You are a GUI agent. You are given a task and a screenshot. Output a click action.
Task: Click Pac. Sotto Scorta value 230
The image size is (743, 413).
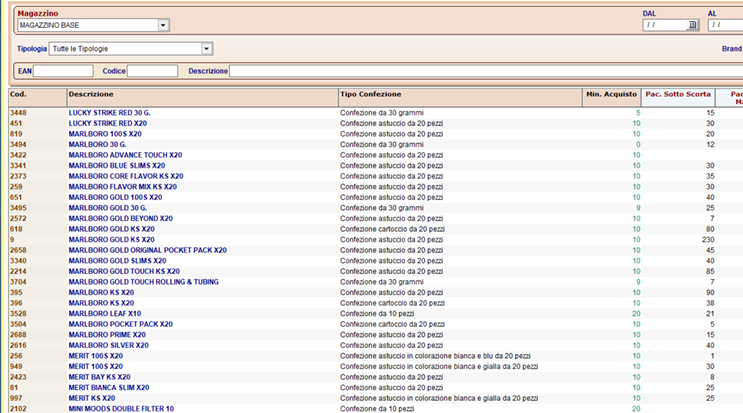pyautogui.click(x=708, y=240)
